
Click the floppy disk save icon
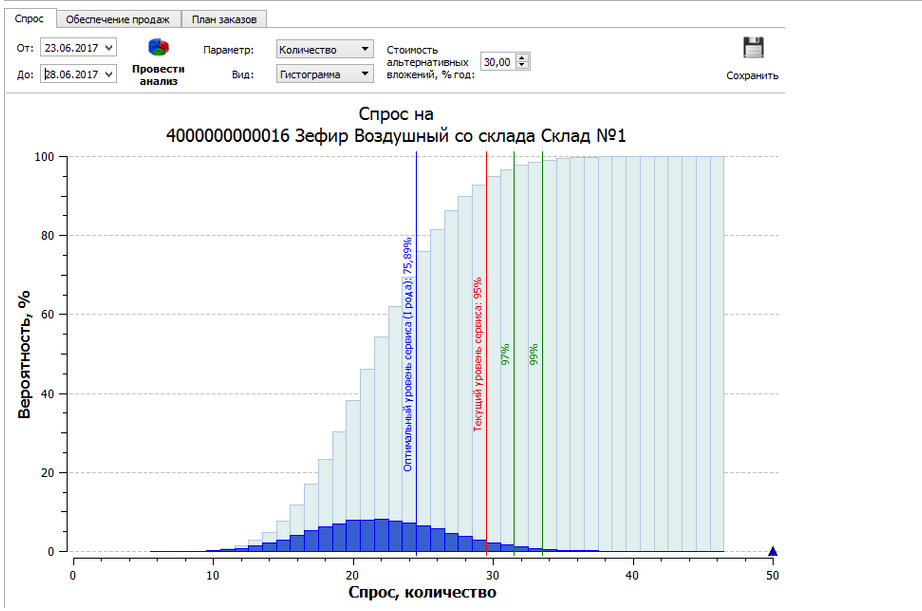coord(753,48)
